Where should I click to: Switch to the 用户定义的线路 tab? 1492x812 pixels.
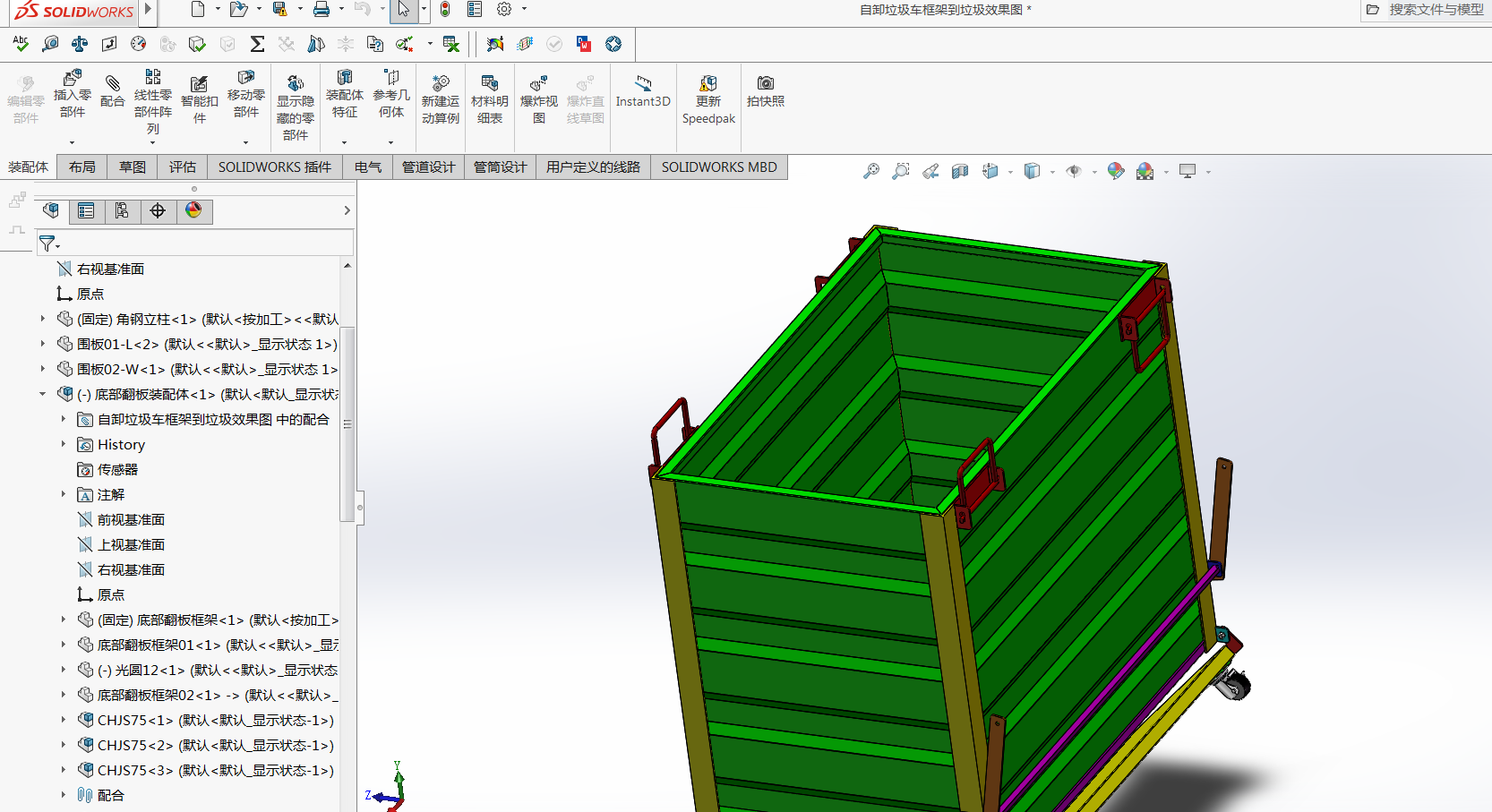[x=593, y=167]
